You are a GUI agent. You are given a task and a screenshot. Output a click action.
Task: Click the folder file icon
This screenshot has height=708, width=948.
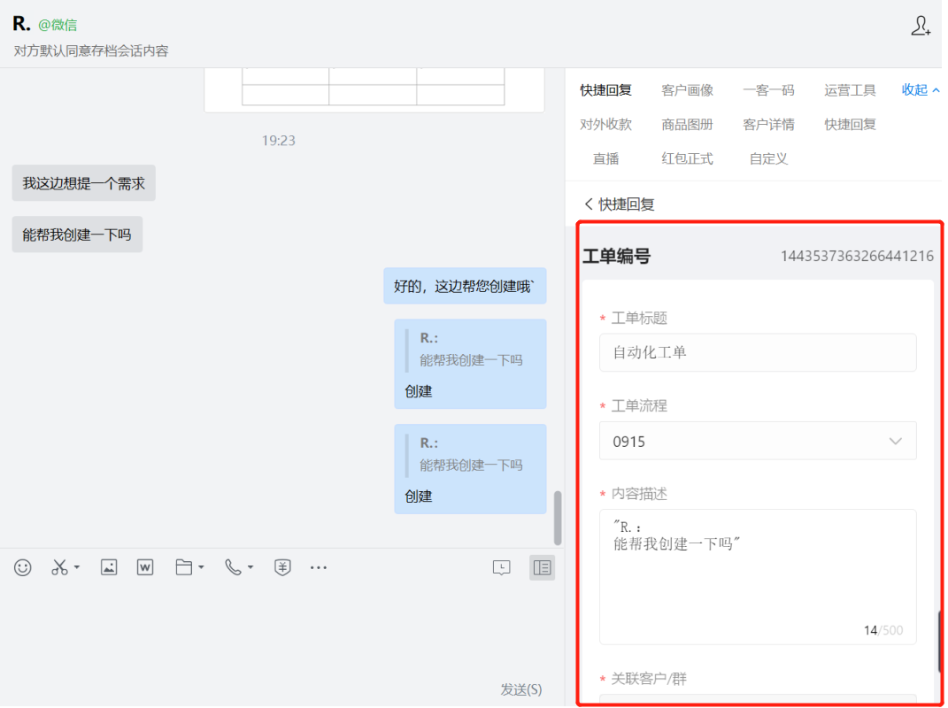tap(184, 567)
